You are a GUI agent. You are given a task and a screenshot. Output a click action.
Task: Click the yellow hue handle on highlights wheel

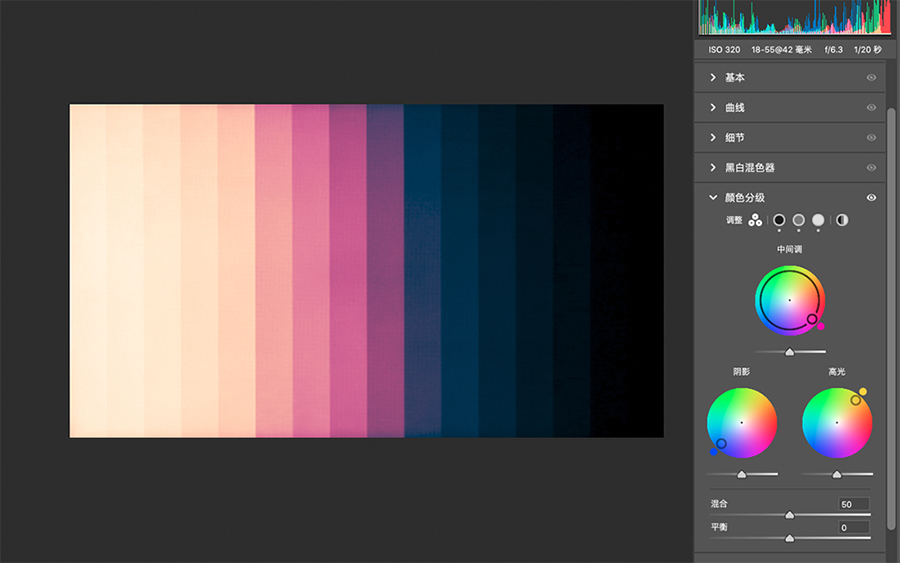(863, 392)
